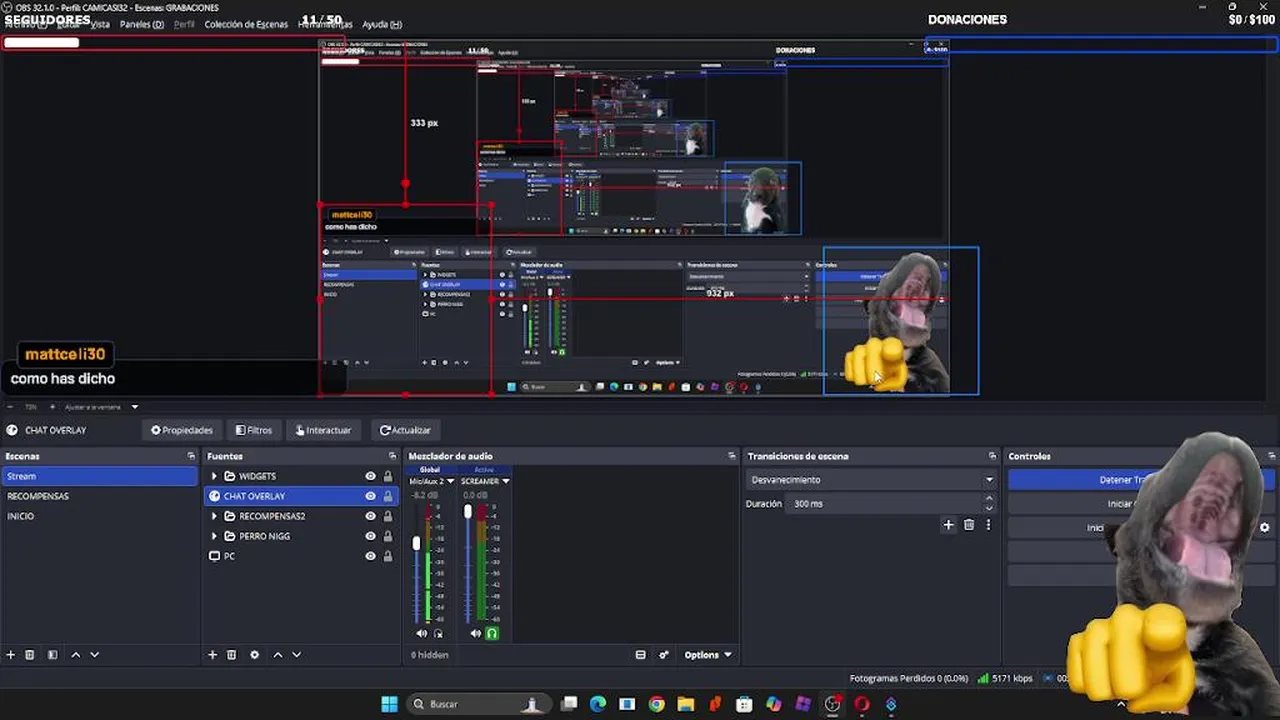The image size is (1280, 720).
Task: Open transition three-dot menu
Action: [x=988, y=524]
